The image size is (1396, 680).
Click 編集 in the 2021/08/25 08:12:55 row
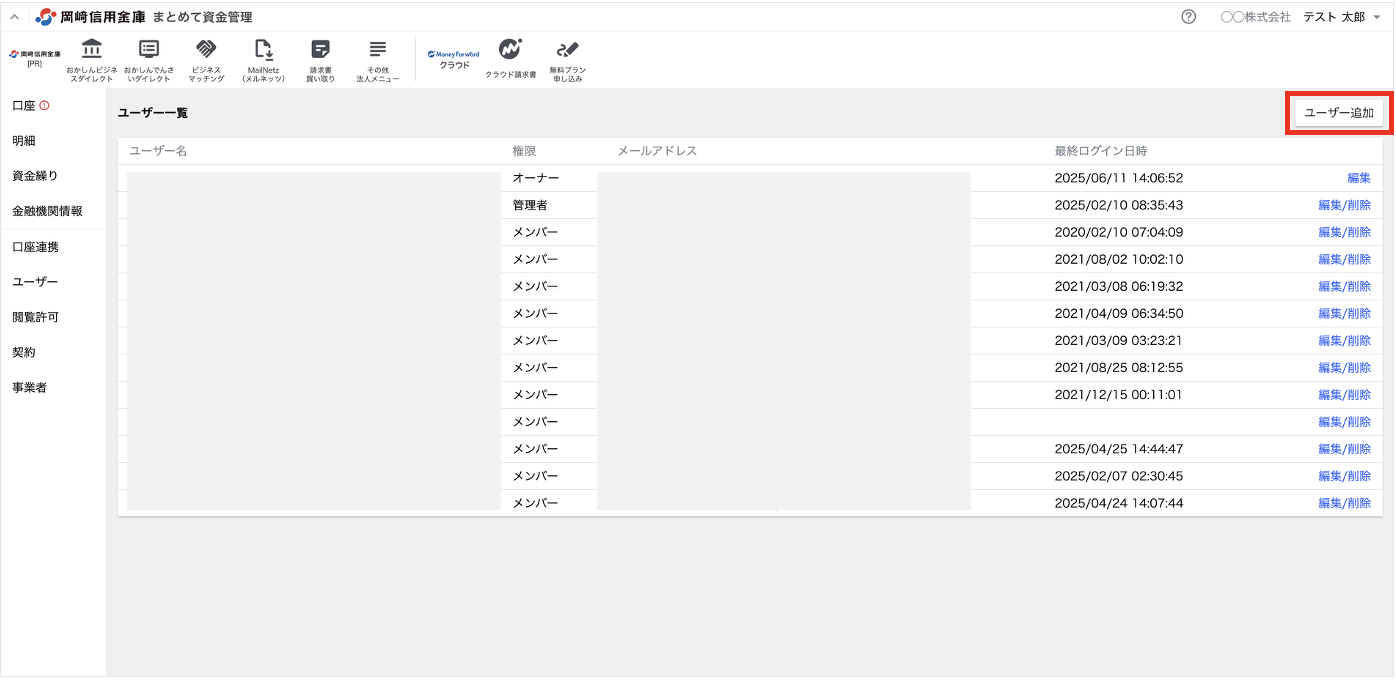pos(1330,367)
